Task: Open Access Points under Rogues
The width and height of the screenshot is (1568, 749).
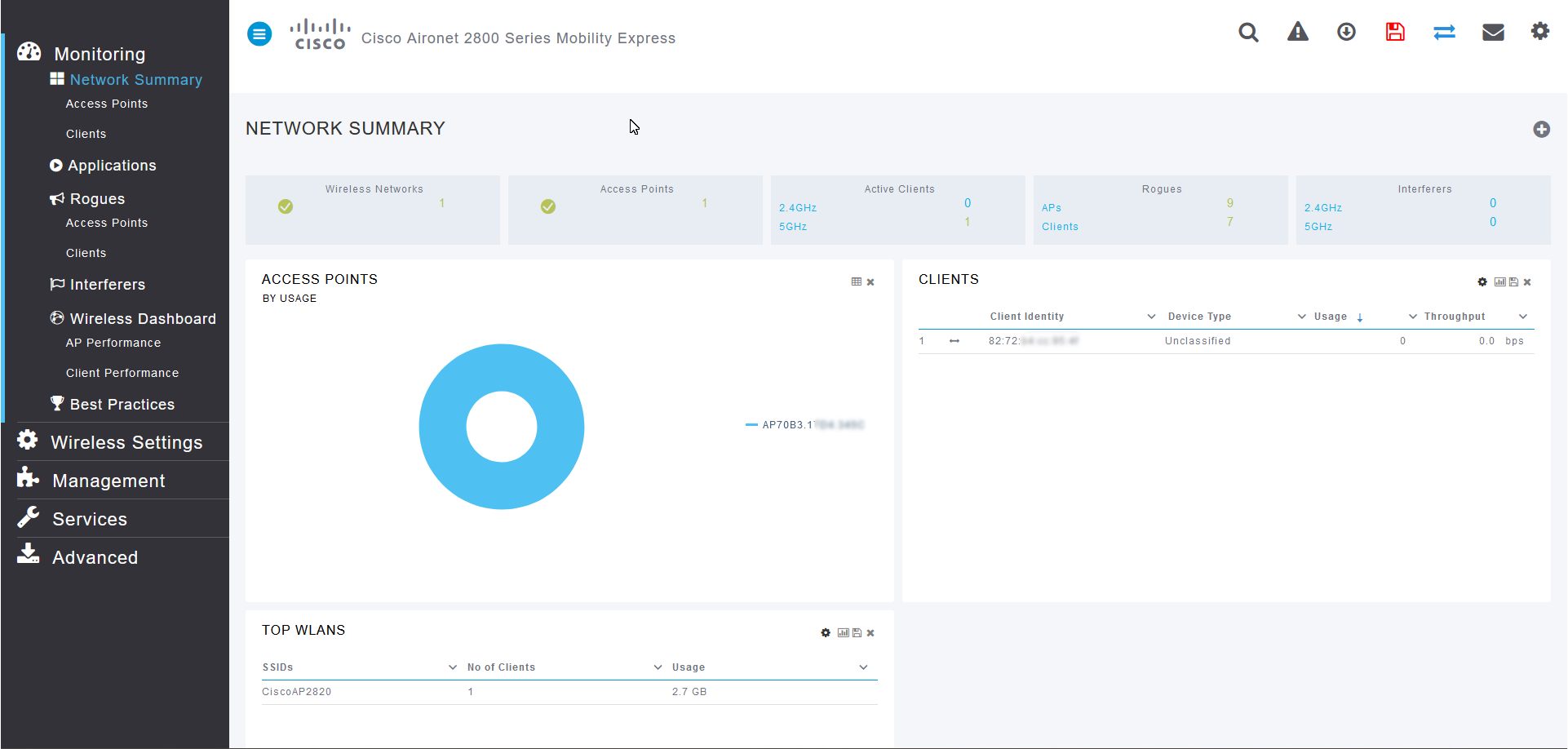Action: [x=107, y=223]
